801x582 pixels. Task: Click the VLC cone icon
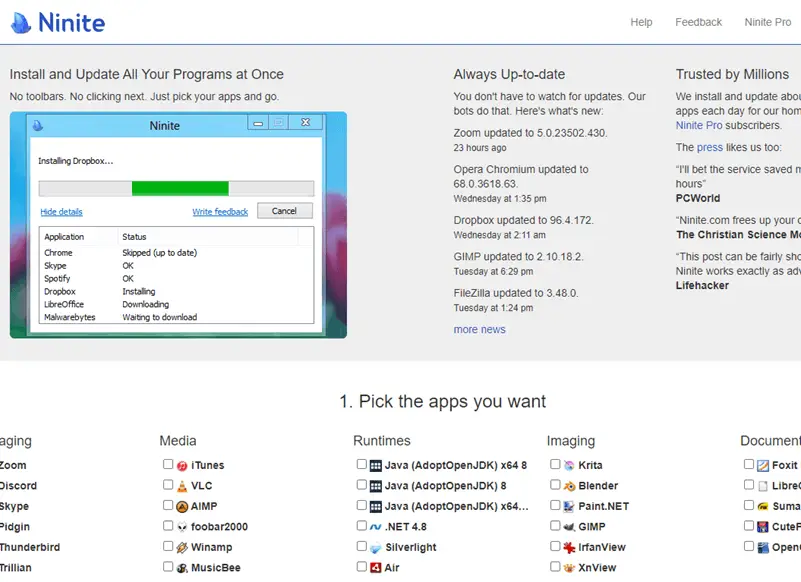click(x=182, y=486)
